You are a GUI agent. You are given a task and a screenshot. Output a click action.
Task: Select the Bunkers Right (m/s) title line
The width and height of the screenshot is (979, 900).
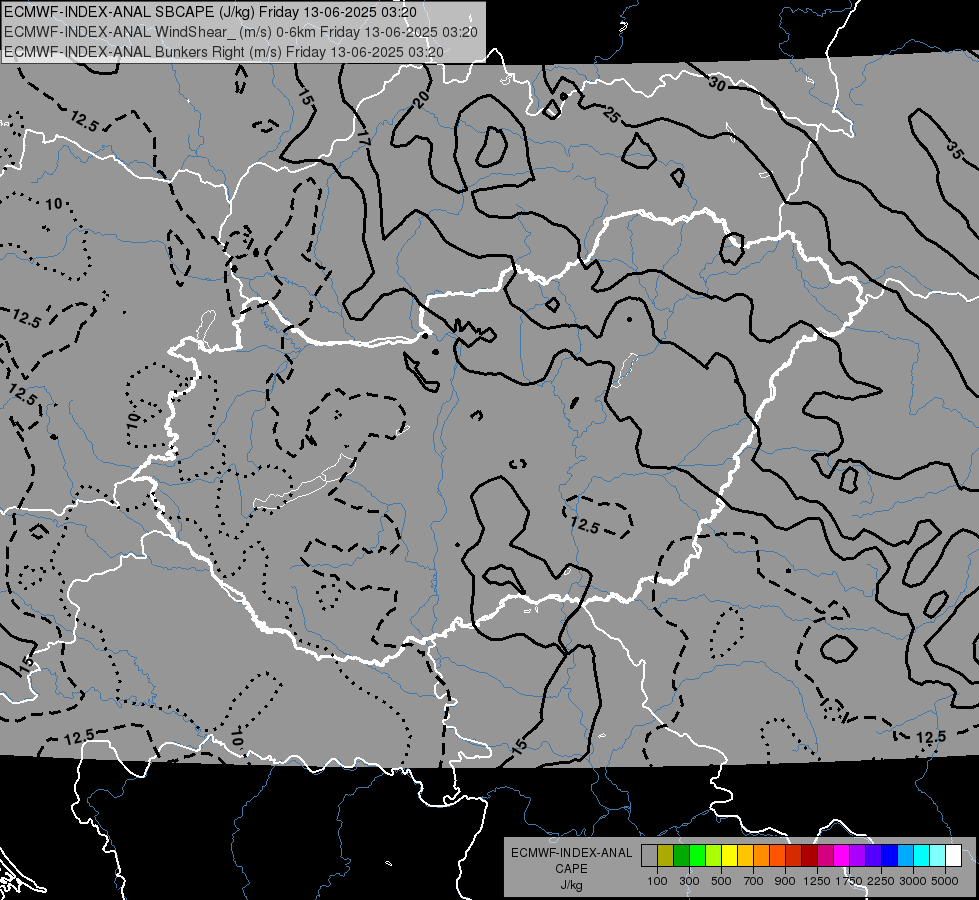tap(224, 52)
